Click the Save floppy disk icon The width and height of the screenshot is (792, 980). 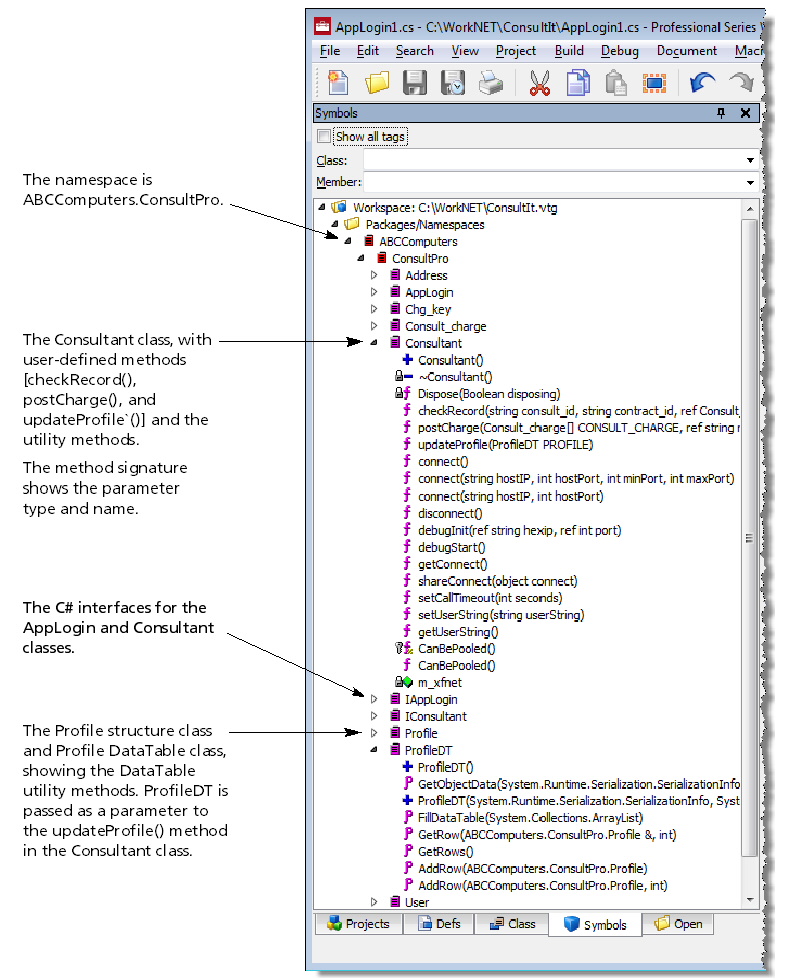[x=415, y=83]
